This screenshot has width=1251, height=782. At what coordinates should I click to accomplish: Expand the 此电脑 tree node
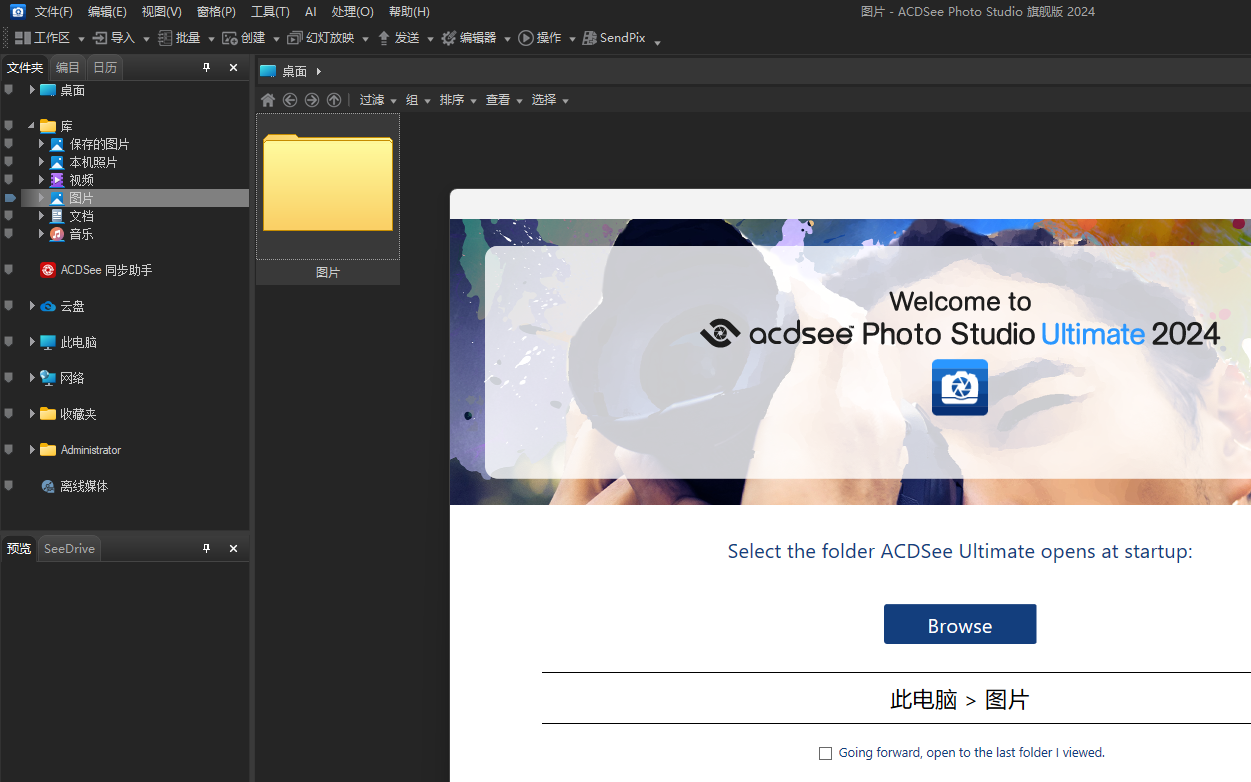pyautogui.click(x=31, y=342)
